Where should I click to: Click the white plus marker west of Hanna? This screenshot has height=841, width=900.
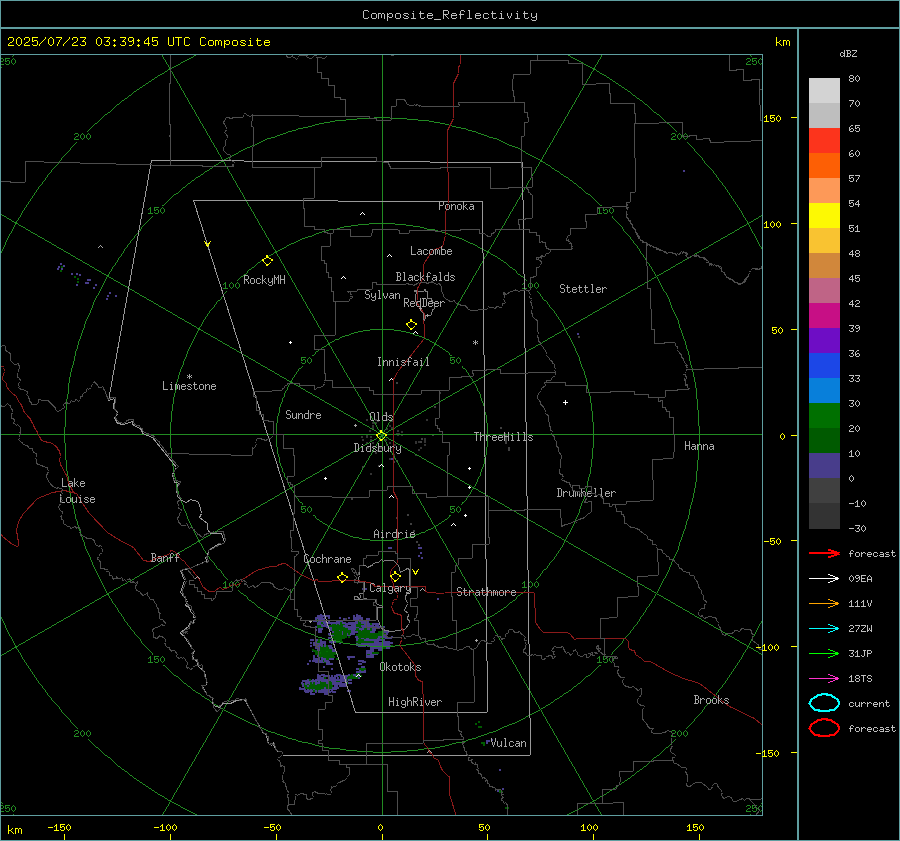coord(565,402)
